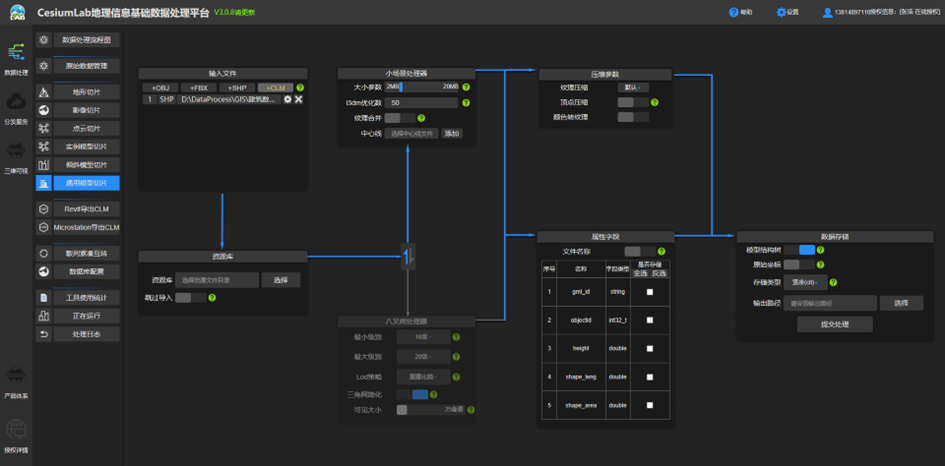
Task: Click the +FBX button
Action: [x=199, y=87]
